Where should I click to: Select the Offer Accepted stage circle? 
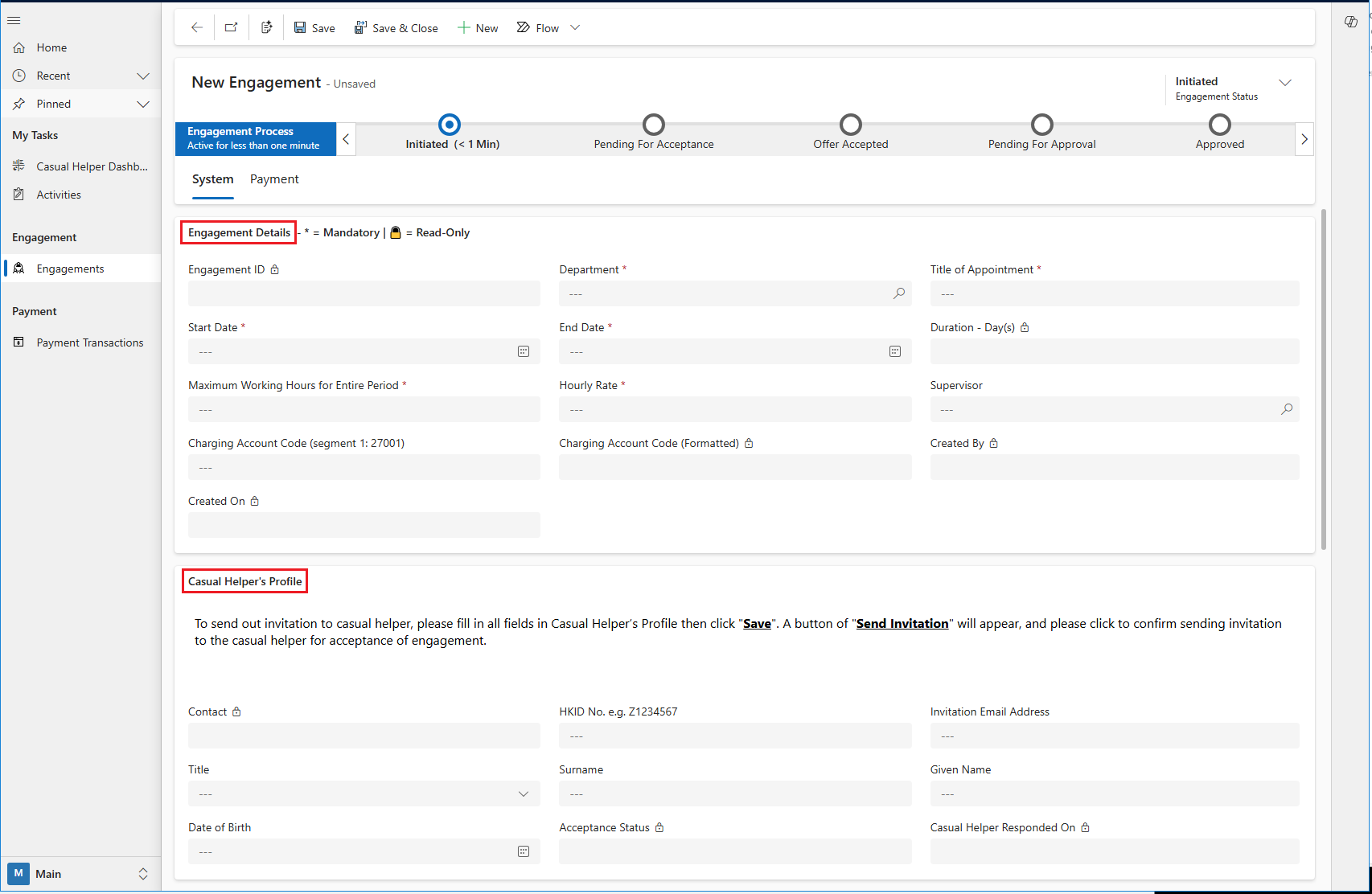[x=850, y=125]
